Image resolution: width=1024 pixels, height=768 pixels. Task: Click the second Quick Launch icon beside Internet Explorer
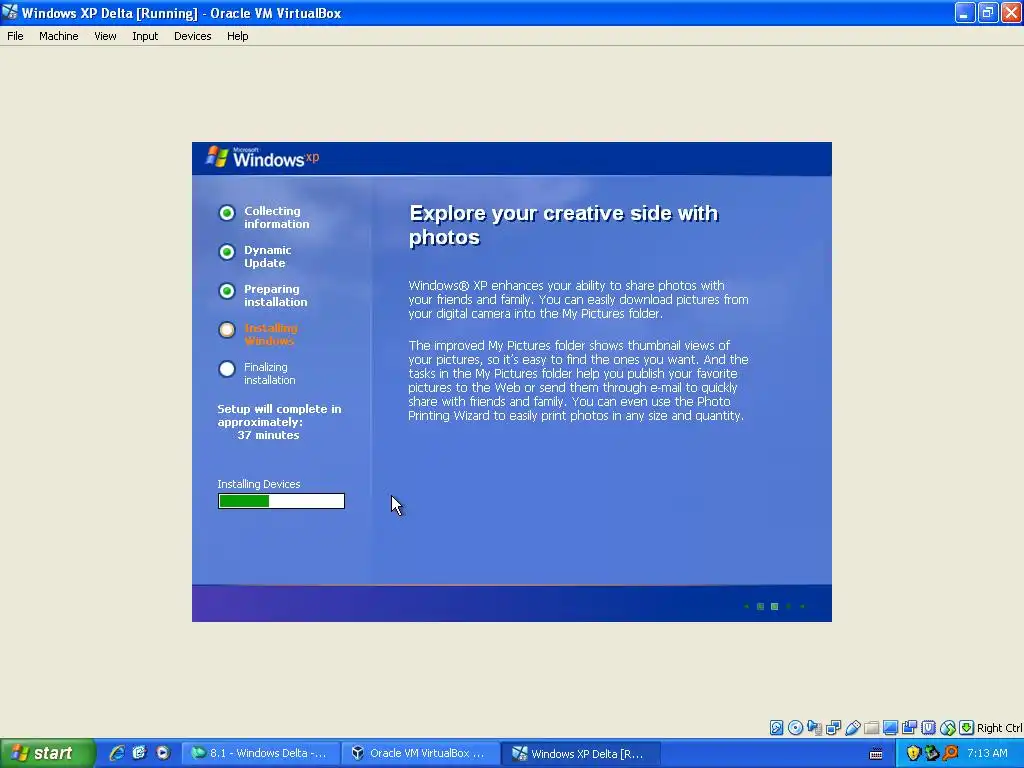coord(139,753)
